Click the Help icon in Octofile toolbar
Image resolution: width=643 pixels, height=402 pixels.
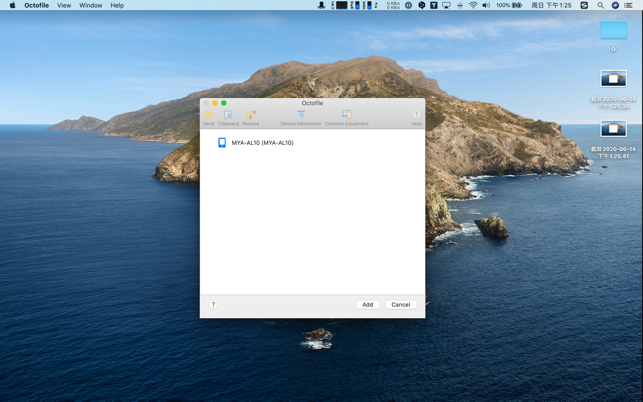416,114
